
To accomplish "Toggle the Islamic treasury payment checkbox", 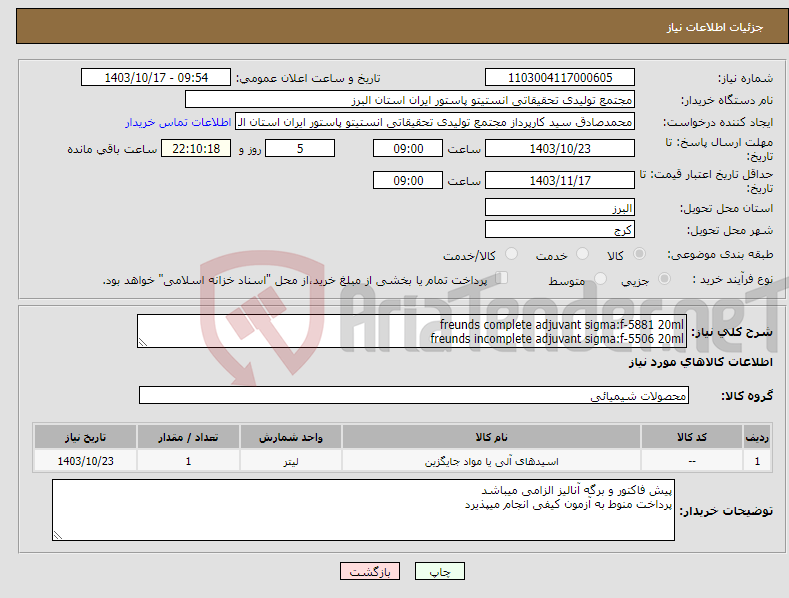I will [502, 277].
